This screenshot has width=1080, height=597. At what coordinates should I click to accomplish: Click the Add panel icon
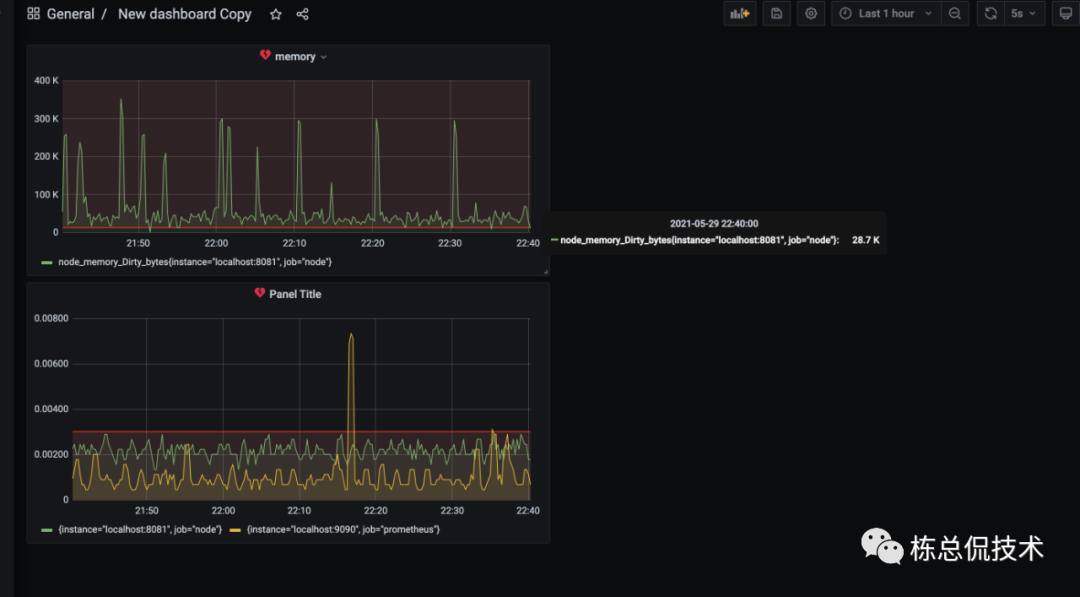[x=740, y=14]
